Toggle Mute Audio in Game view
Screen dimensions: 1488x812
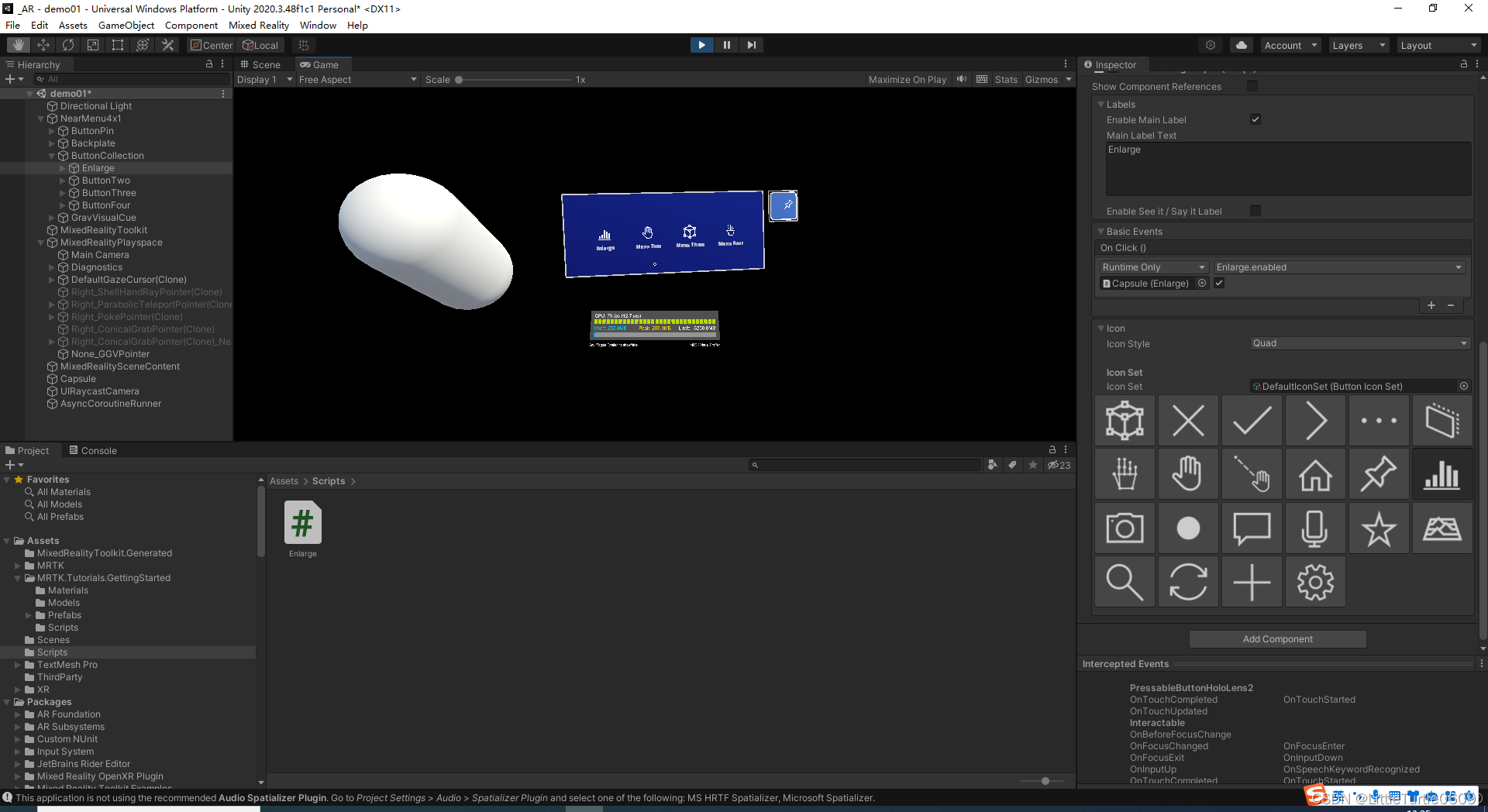962,79
